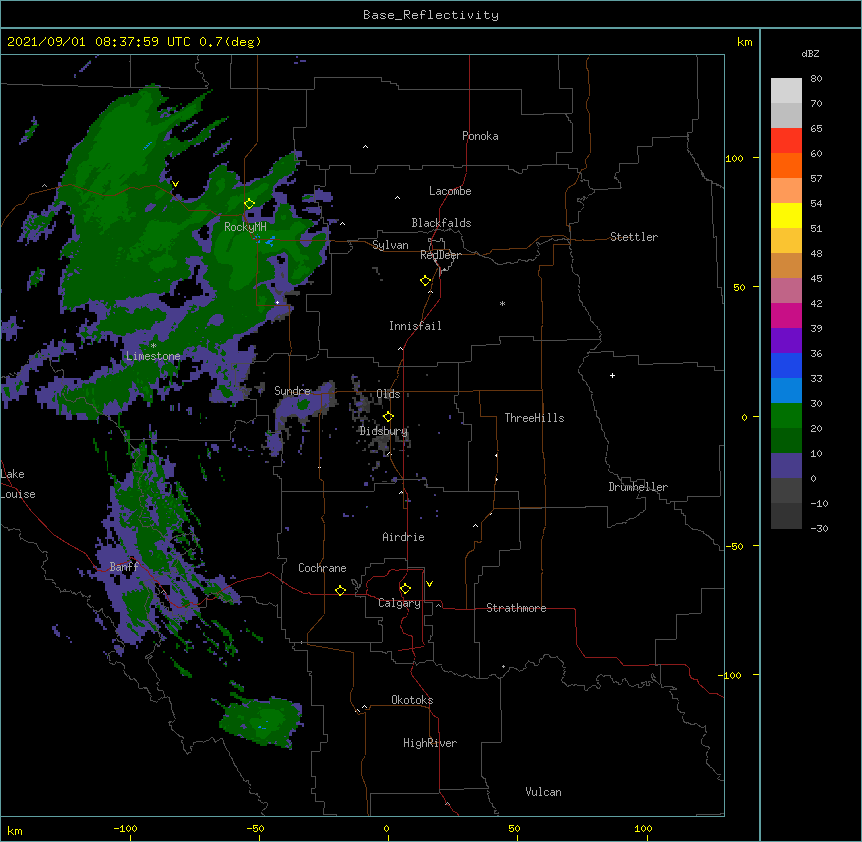
Task: Click the Sylvan label
Action: (390, 245)
